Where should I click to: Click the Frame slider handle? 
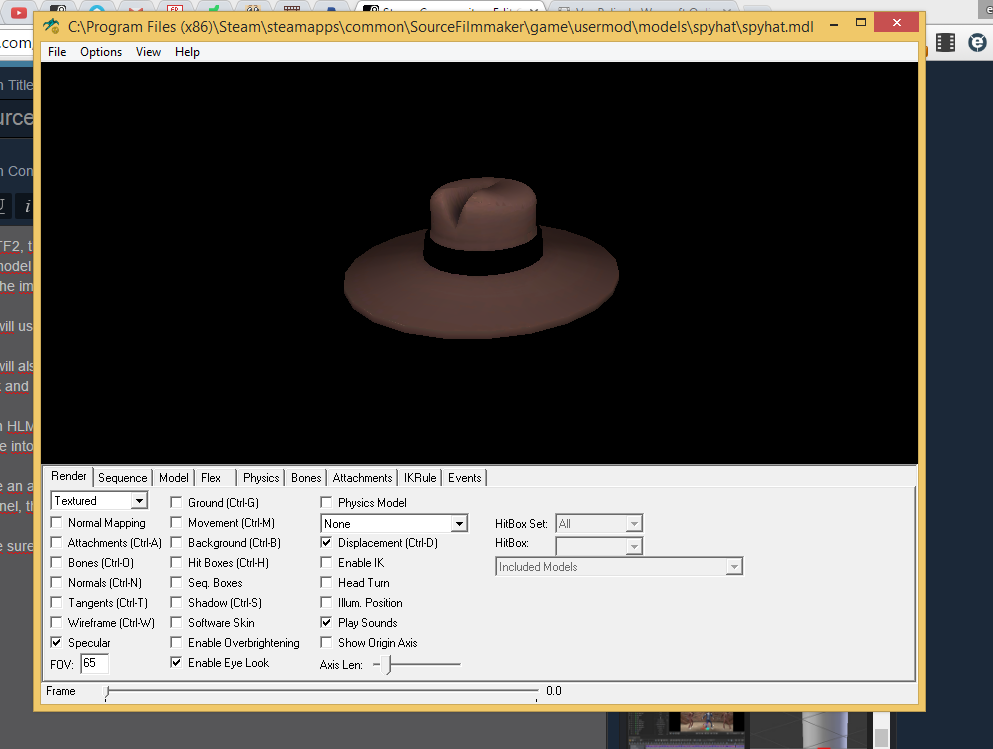(x=107, y=692)
